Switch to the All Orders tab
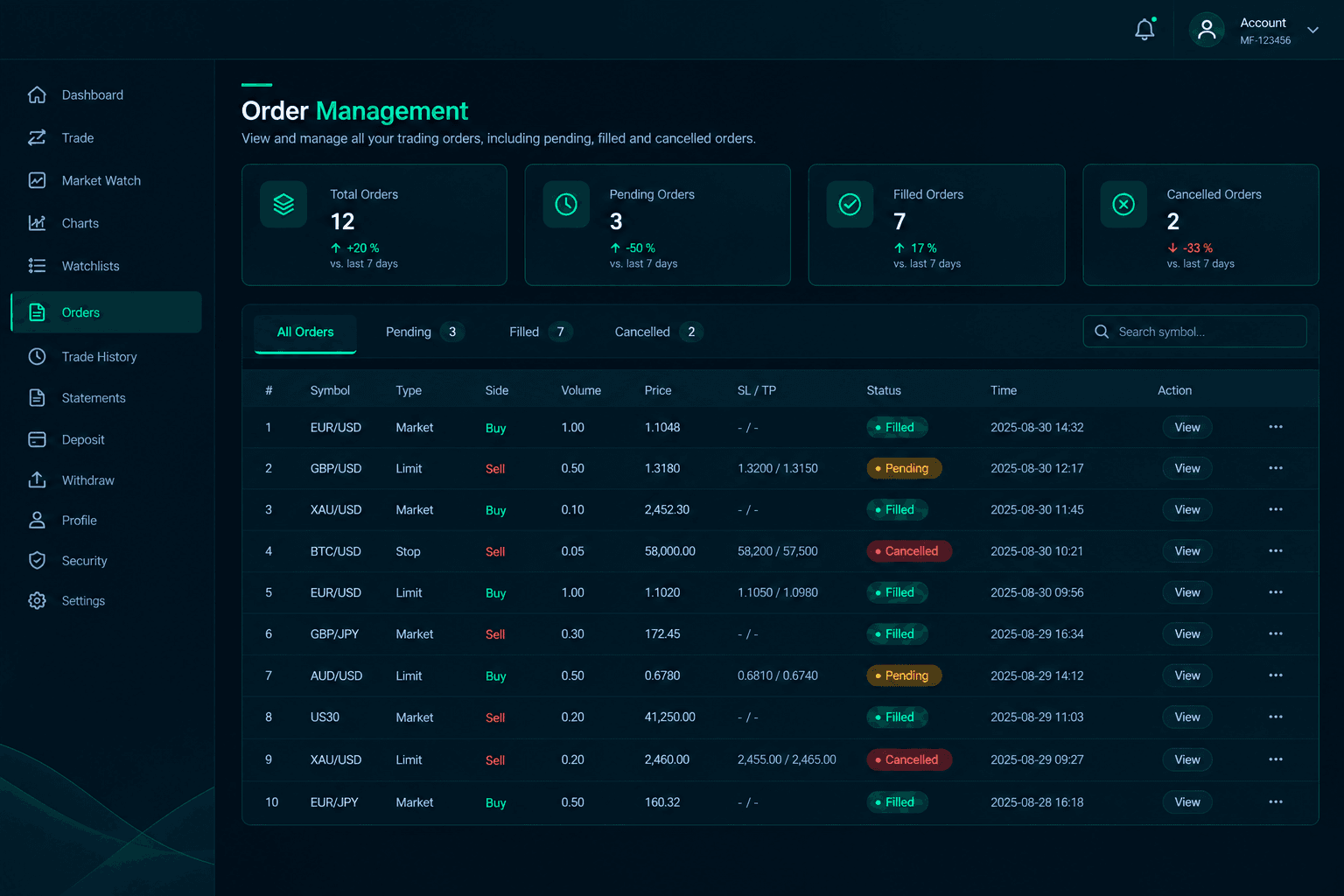Image resolution: width=1344 pixels, height=896 pixels. [305, 332]
